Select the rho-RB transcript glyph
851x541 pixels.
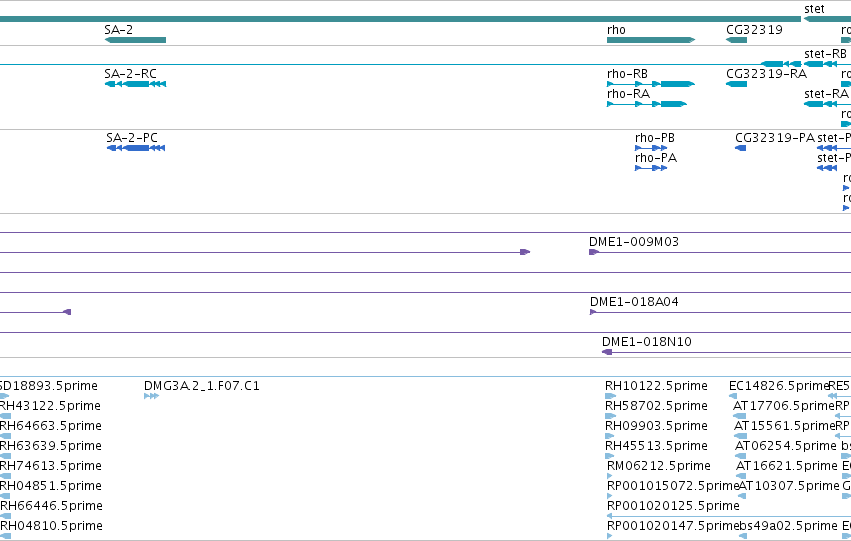pos(651,84)
